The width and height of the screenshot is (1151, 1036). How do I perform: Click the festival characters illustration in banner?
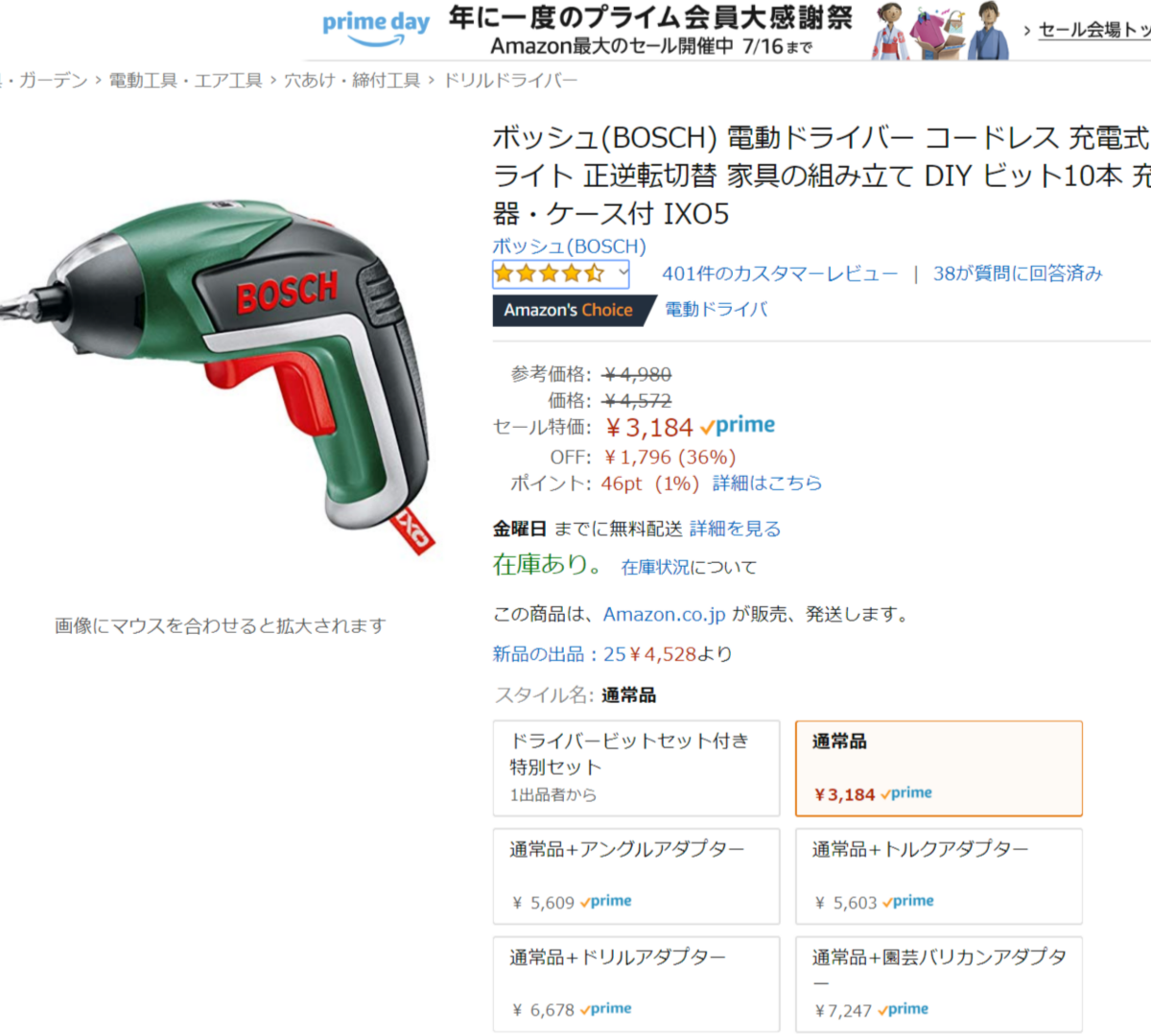pos(941,31)
